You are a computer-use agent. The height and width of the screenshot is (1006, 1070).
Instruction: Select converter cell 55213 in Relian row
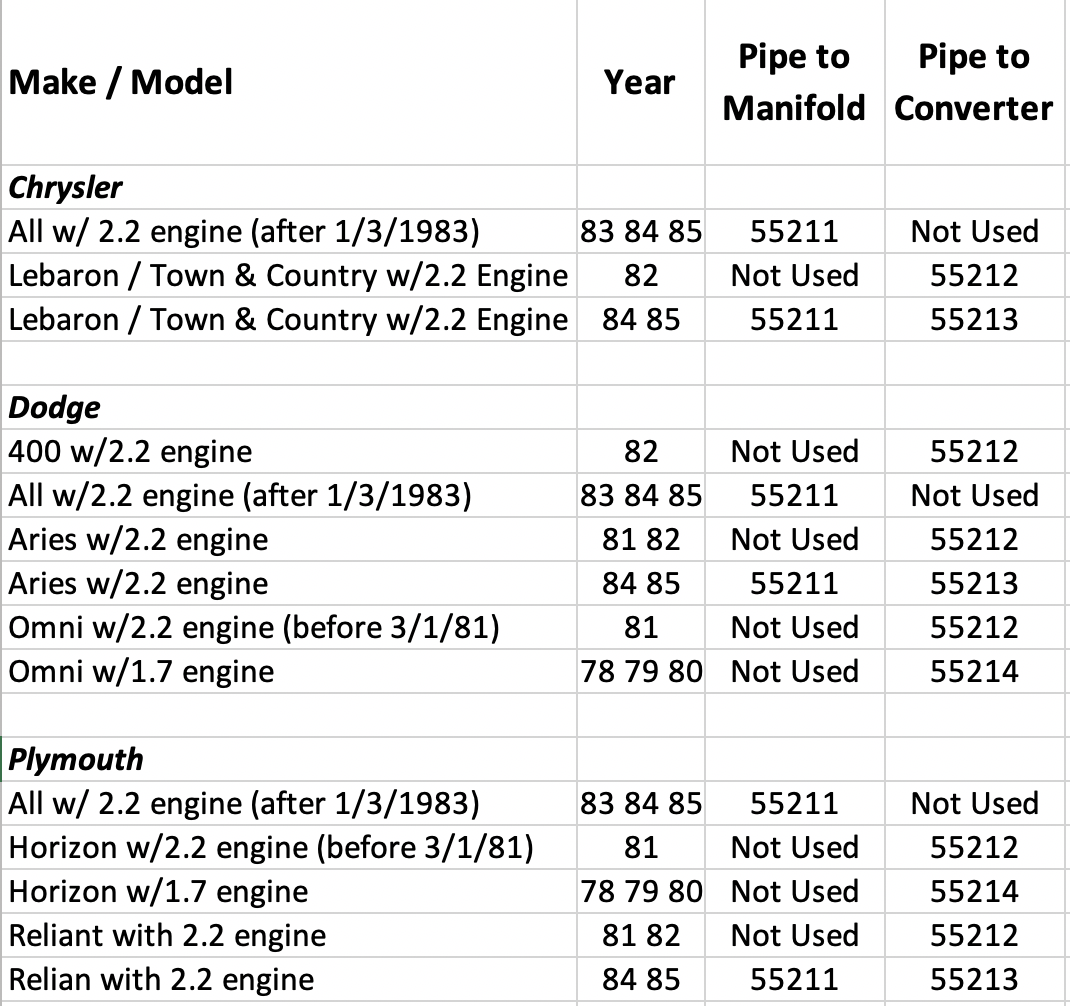pyautogui.click(x=974, y=980)
